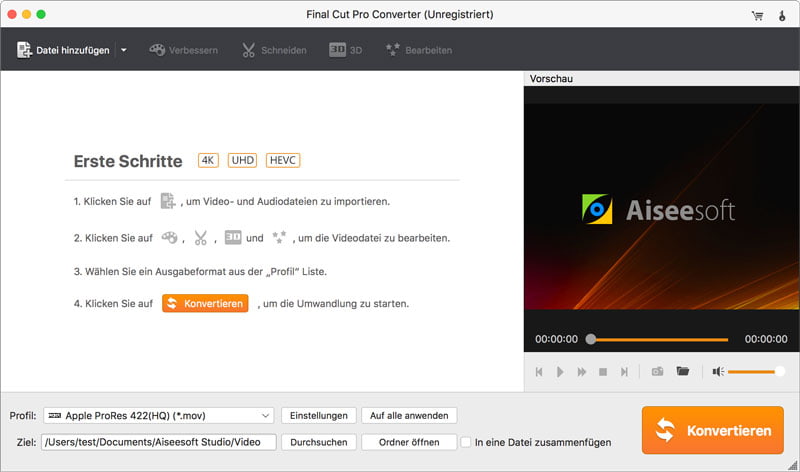The image size is (800, 472).
Task: Enable "In eine Datei zusammenfügen" checkbox
Action: [x=466, y=441]
